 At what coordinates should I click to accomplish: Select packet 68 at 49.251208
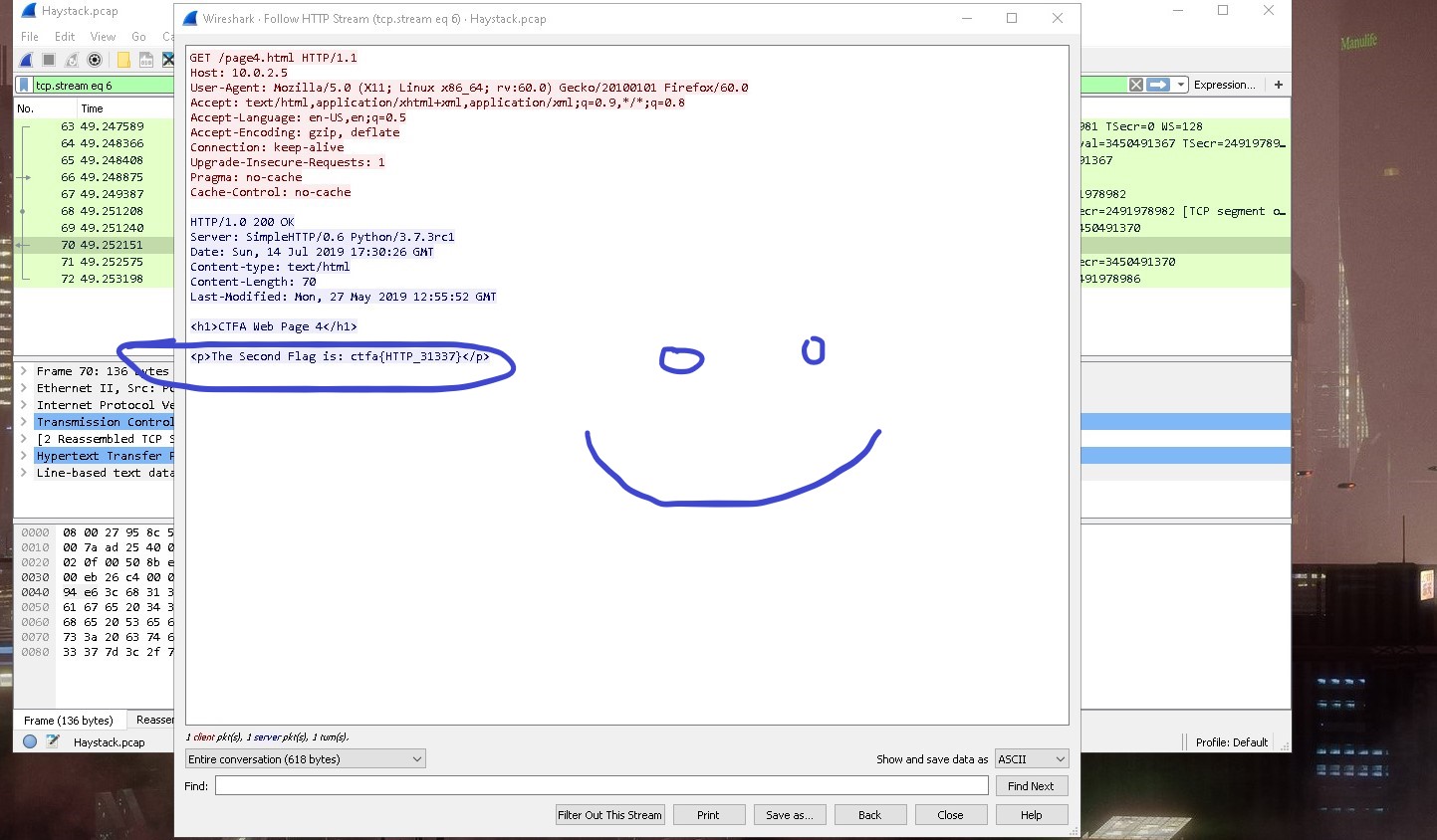pos(95,211)
